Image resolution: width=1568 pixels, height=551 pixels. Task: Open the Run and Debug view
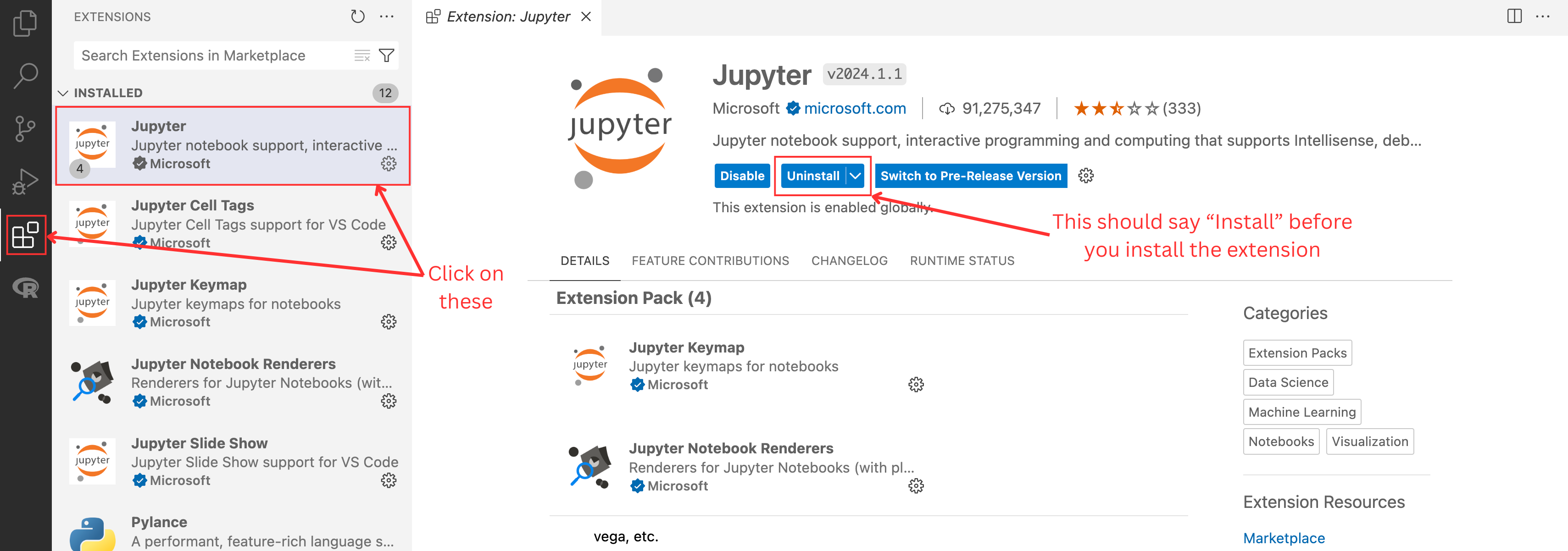(25, 181)
